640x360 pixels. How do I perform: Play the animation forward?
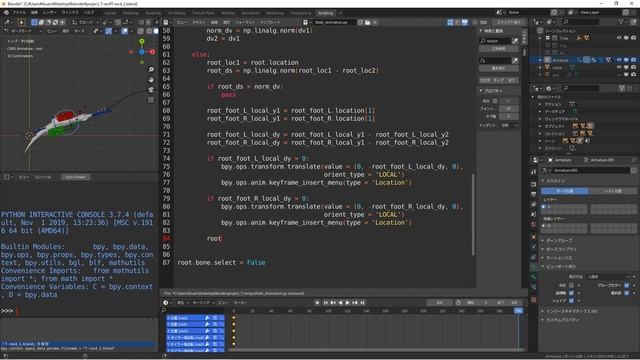[348, 302]
